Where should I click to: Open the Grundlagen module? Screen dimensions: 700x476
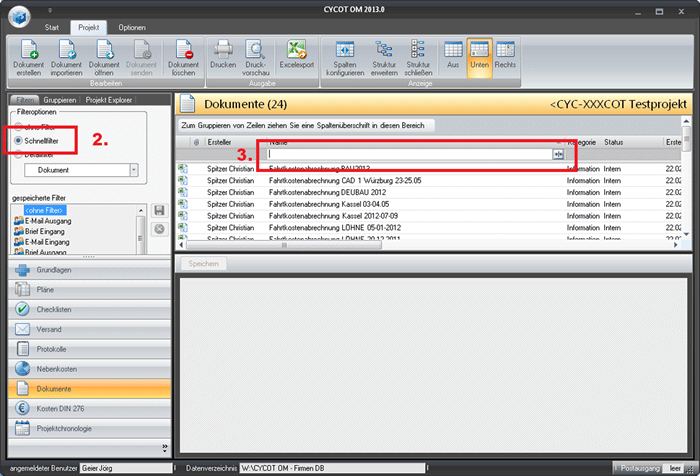click(x=89, y=270)
